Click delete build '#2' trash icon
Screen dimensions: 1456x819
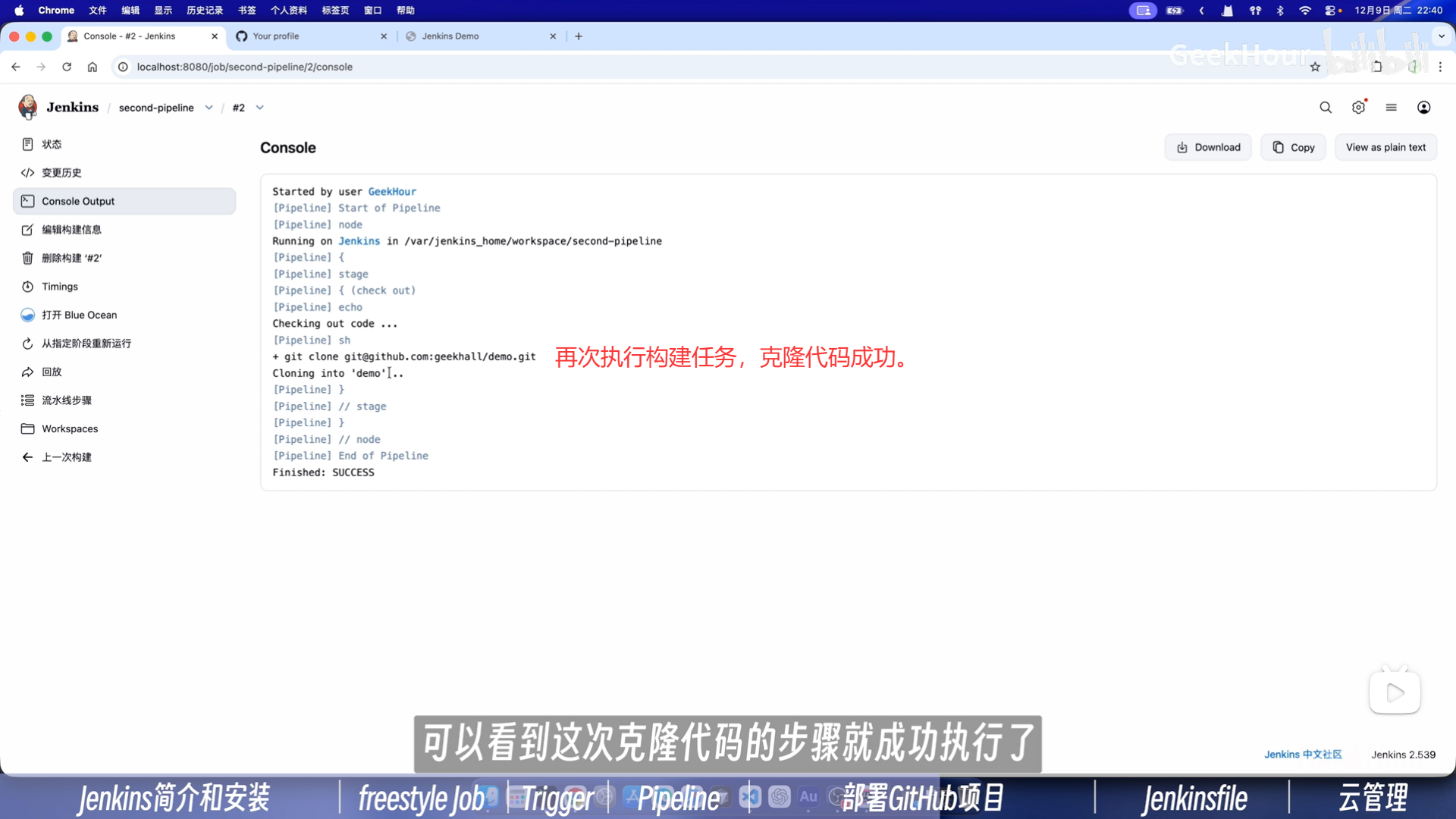pyautogui.click(x=28, y=258)
